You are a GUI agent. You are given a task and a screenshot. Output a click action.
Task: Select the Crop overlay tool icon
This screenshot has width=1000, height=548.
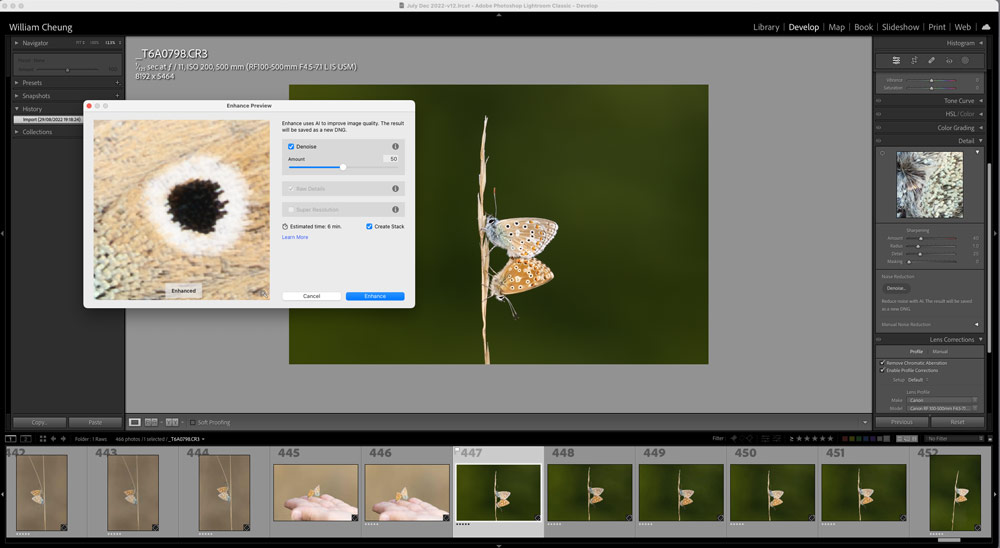[914, 61]
